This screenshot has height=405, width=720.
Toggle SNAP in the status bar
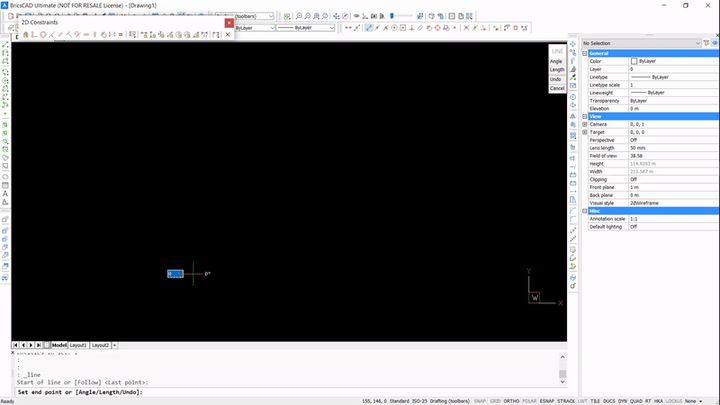480,401
